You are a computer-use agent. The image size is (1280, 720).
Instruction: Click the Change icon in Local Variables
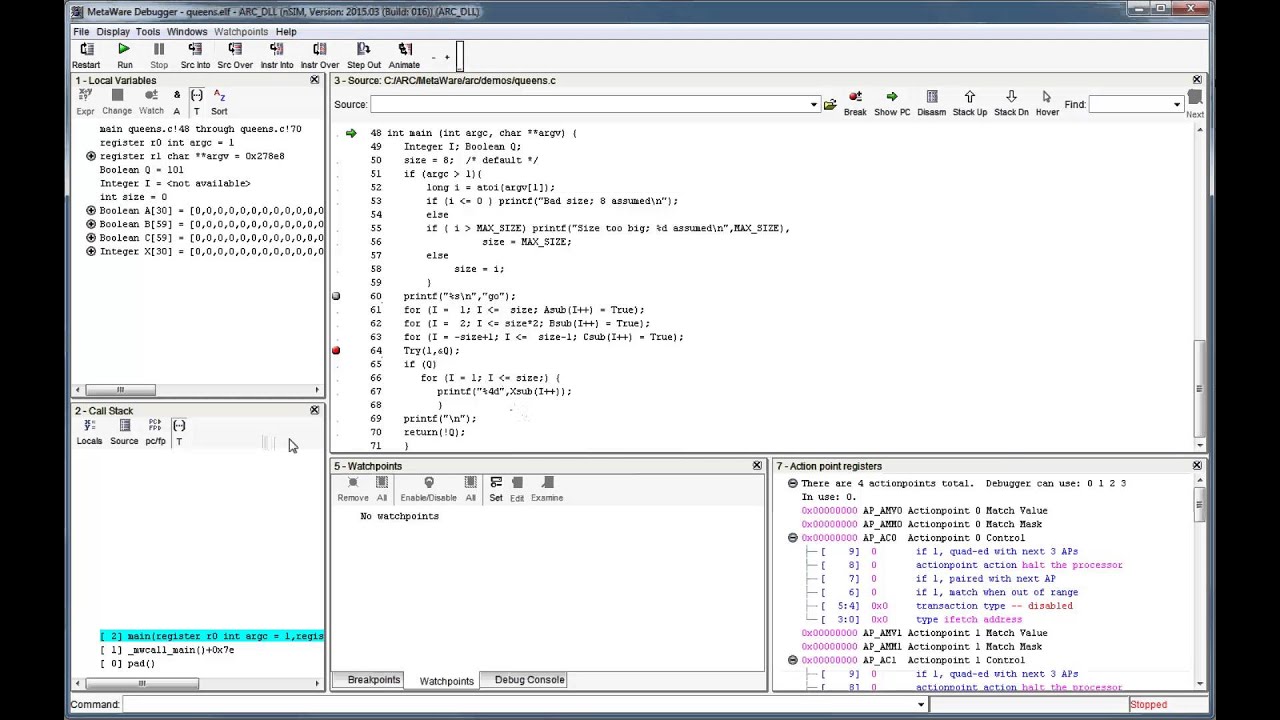[x=117, y=102]
